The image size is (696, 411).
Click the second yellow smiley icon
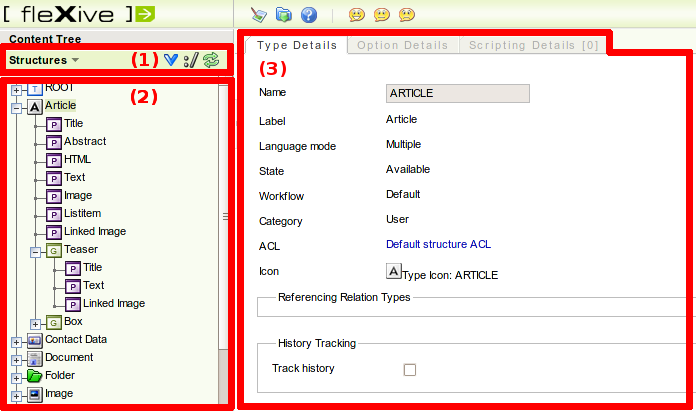382,15
